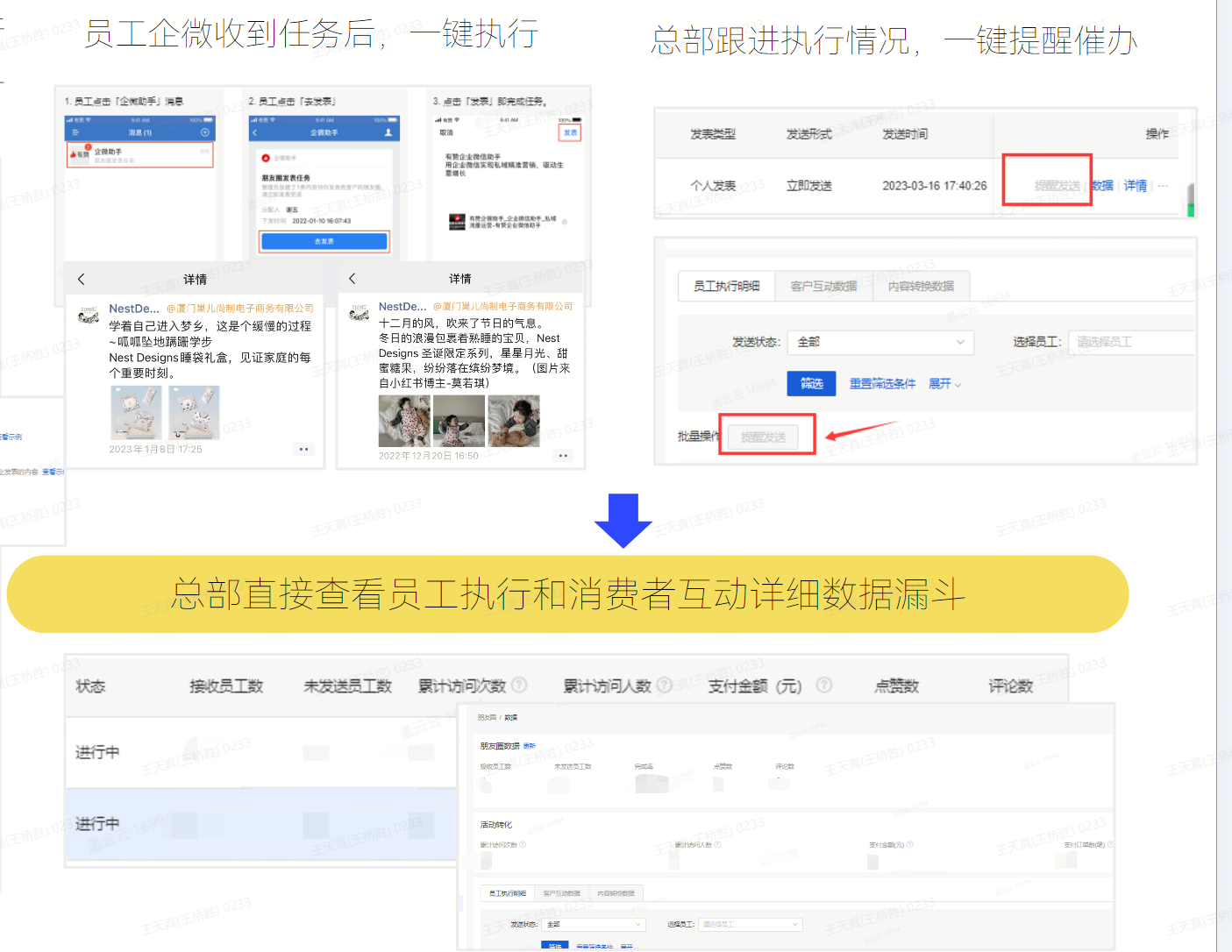Switch to the 内容转换数据 tab
The height and width of the screenshot is (952, 1232).
[921, 286]
